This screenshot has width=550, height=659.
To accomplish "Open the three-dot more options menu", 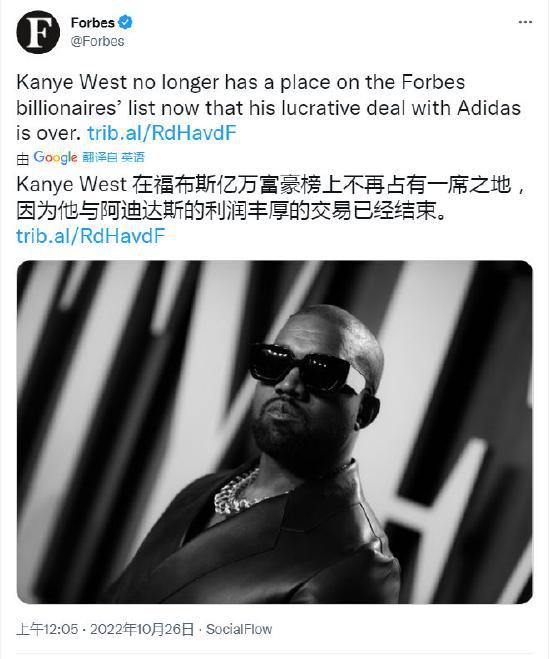I will [525, 22].
